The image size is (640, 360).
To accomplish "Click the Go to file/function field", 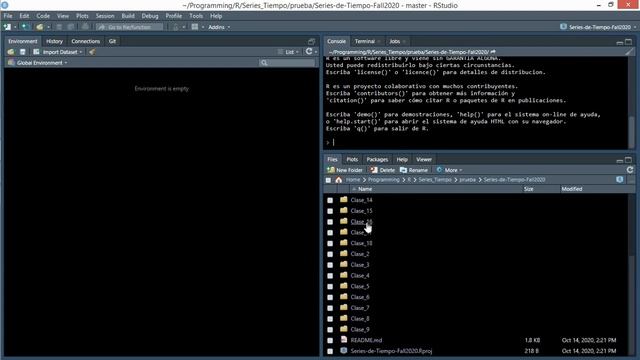I will (130, 27).
